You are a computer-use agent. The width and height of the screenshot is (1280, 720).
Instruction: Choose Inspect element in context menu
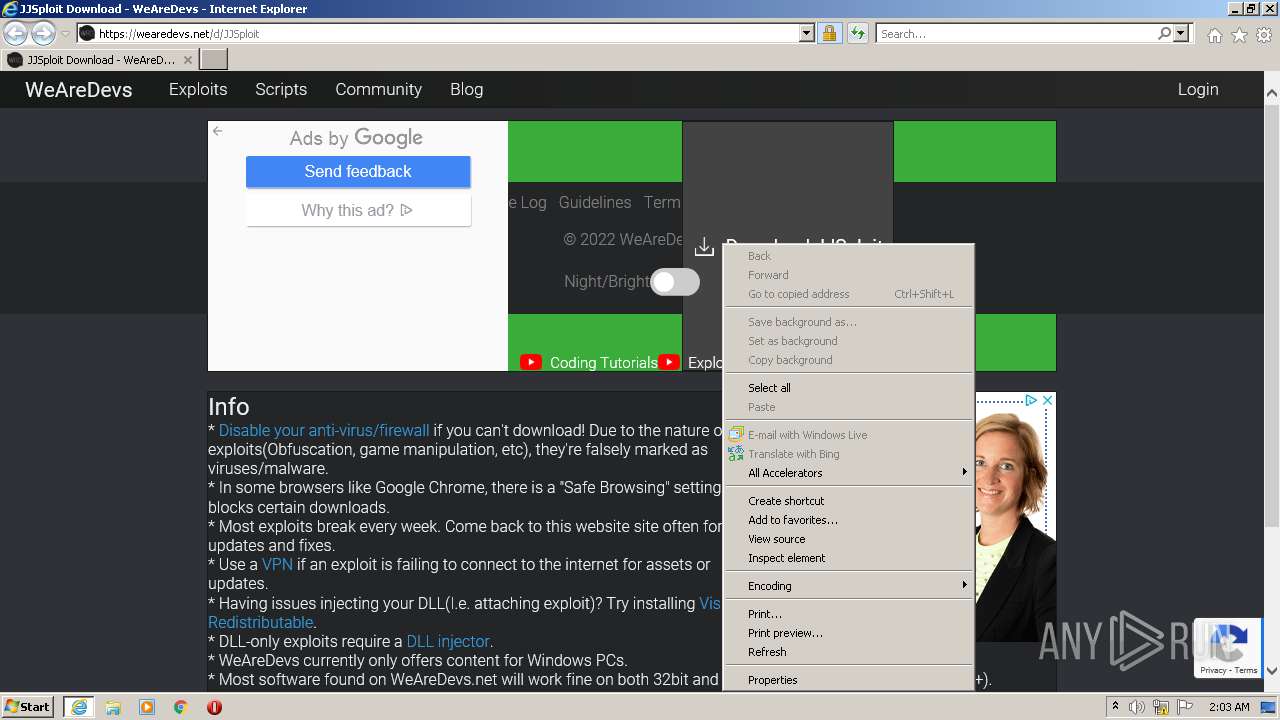(848, 558)
